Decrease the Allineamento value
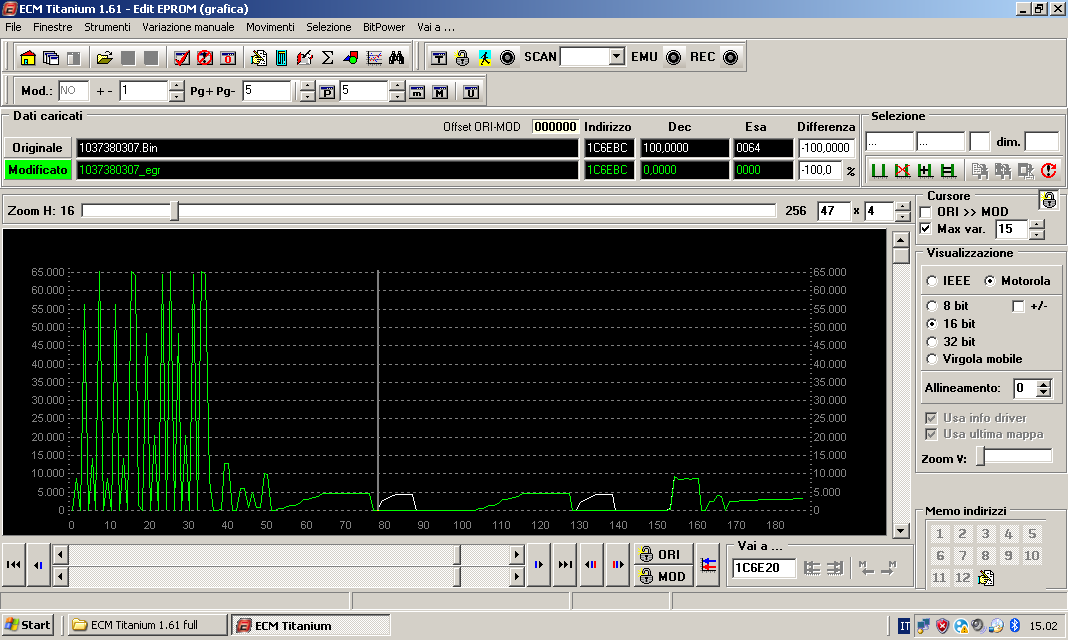 1043,392
